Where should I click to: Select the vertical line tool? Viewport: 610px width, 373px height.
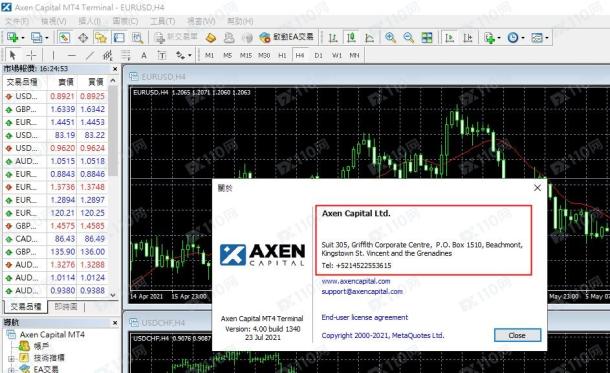coord(53,55)
